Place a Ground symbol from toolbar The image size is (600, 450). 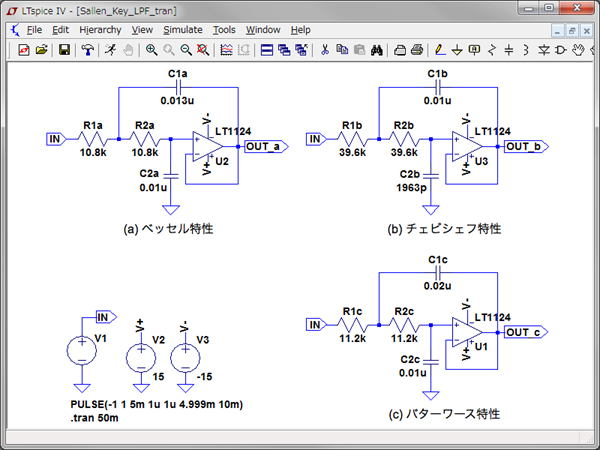click(x=459, y=50)
